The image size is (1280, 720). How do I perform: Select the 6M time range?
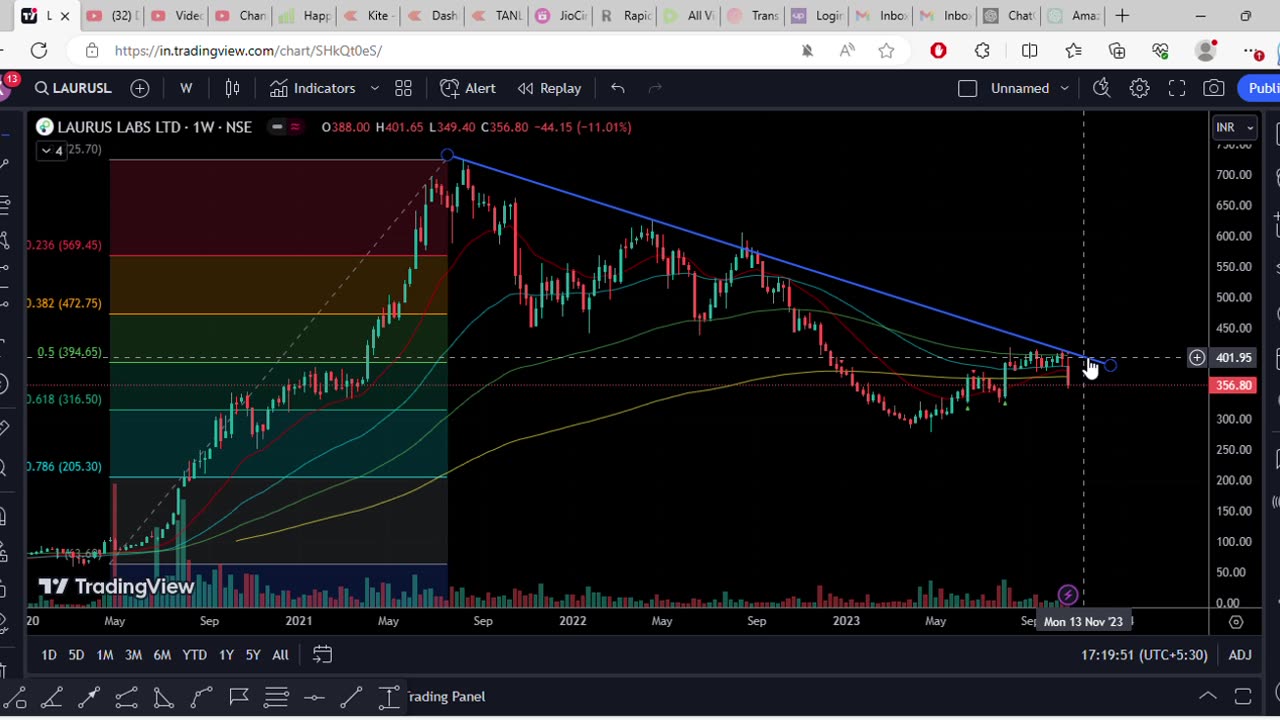[x=162, y=655]
